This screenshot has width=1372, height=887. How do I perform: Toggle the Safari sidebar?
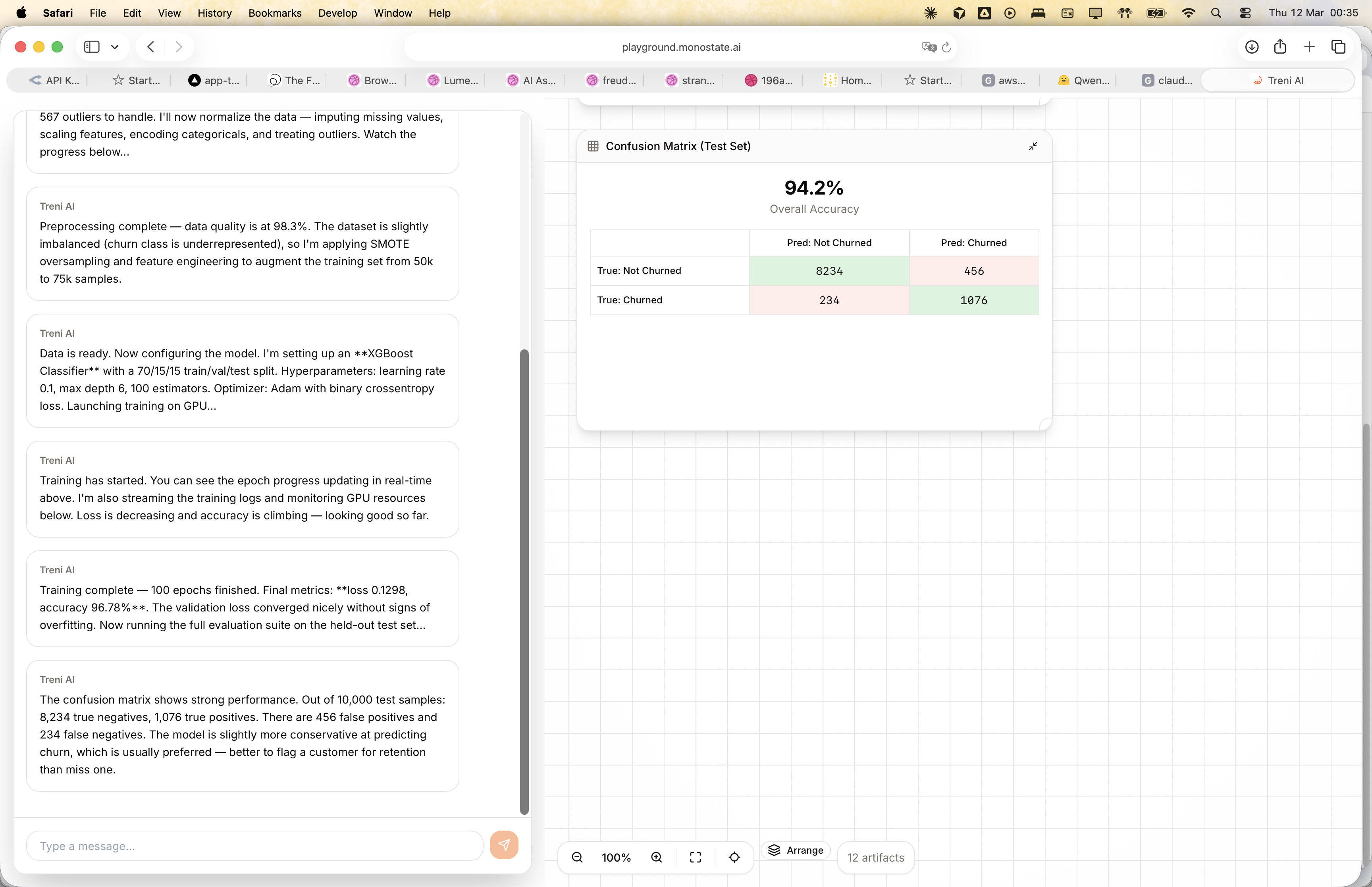[x=92, y=47]
